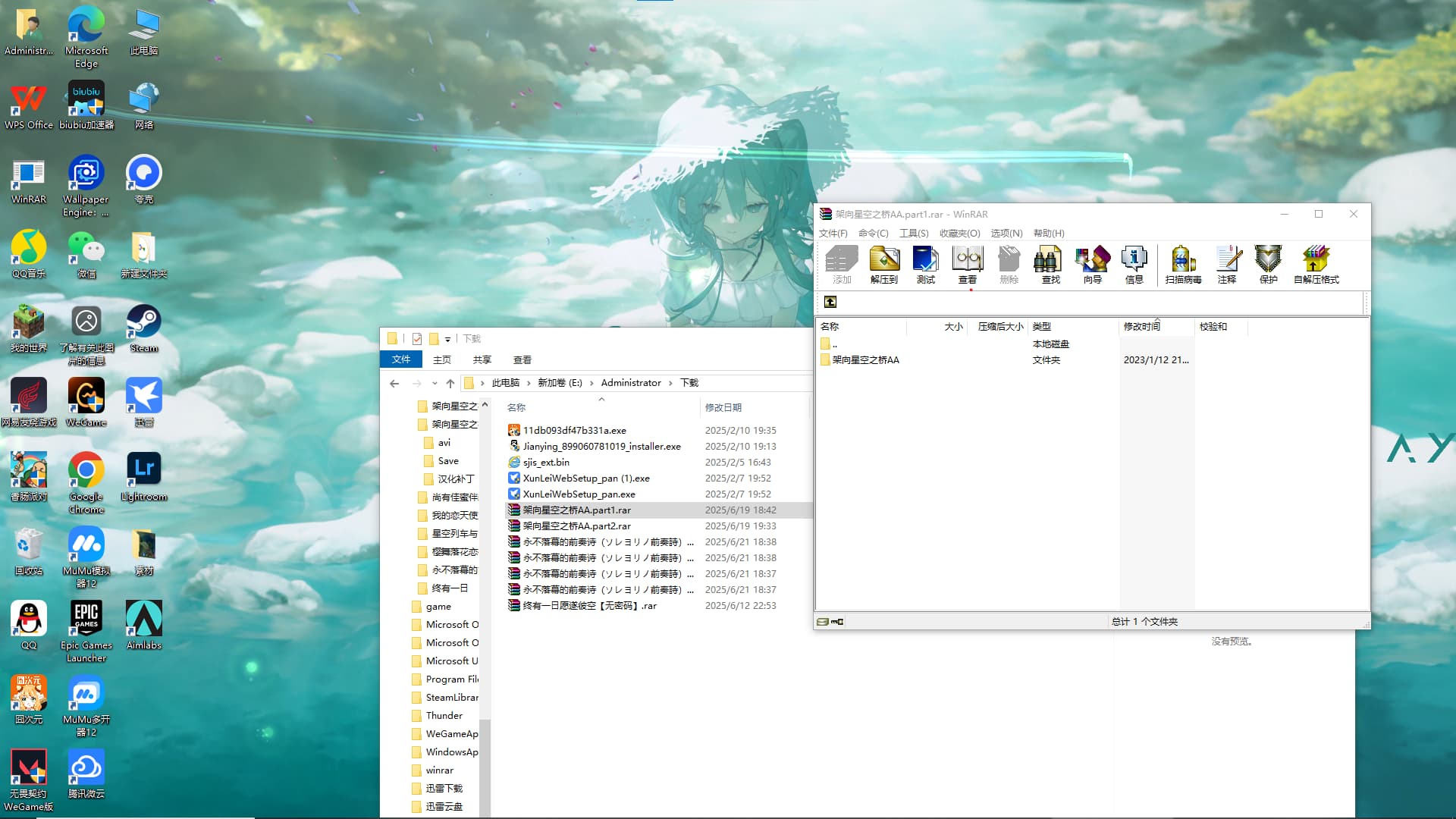Click scroll-up arrow of the navigation tree
1456x819 pixels.
click(485, 404)
